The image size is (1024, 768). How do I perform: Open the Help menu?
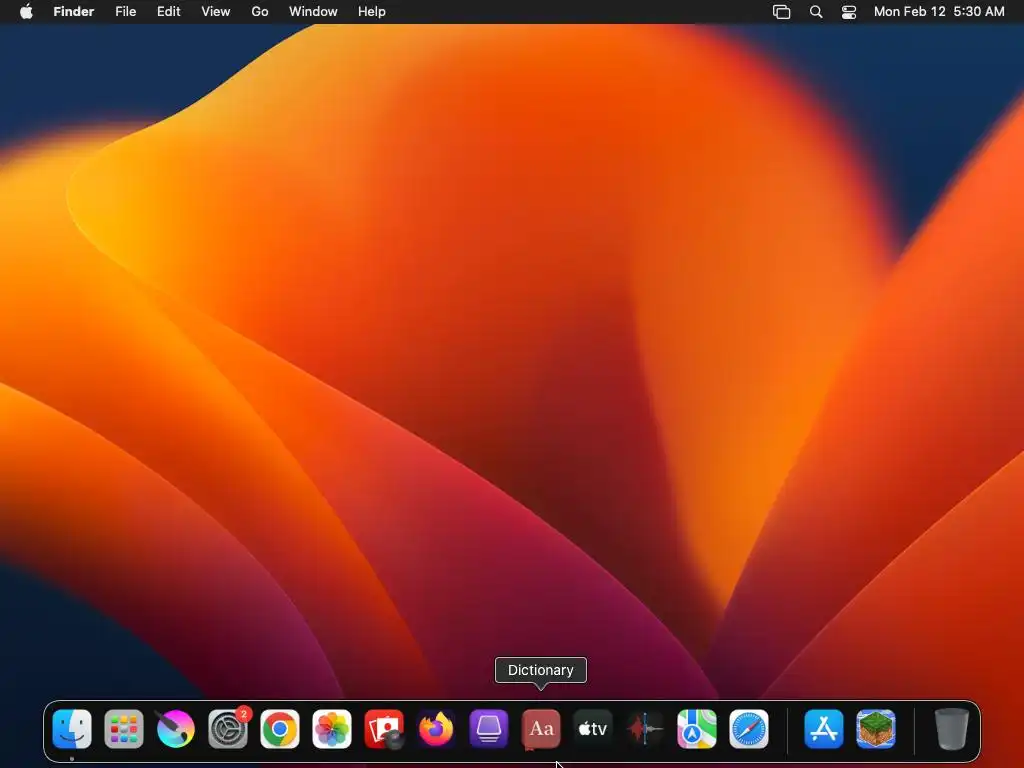click(x=372, y=12)
